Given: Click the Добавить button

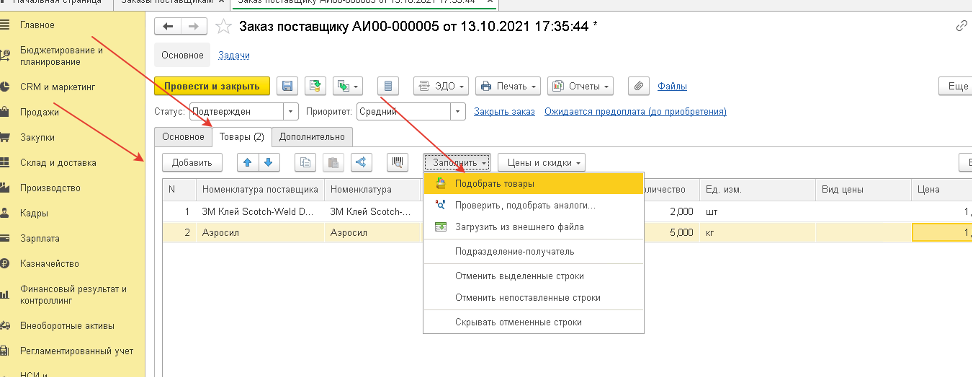Looking at the screenshot, I should coord(192,163).
